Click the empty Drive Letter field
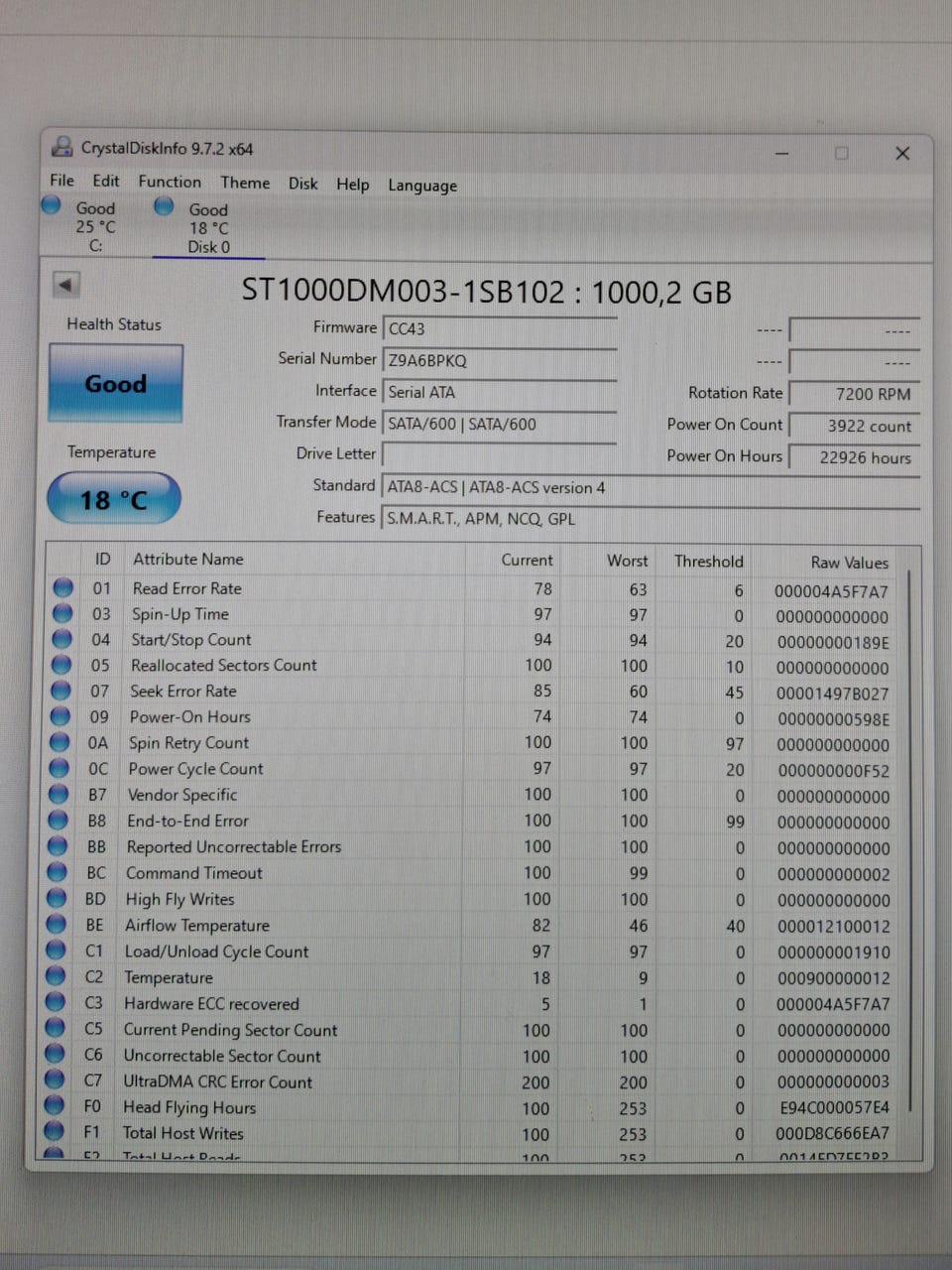Viewport: 952px width, 1270px height. tap(500, 456)
